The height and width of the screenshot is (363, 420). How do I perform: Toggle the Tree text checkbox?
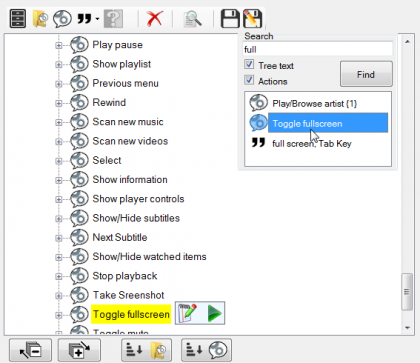point(249,64)
